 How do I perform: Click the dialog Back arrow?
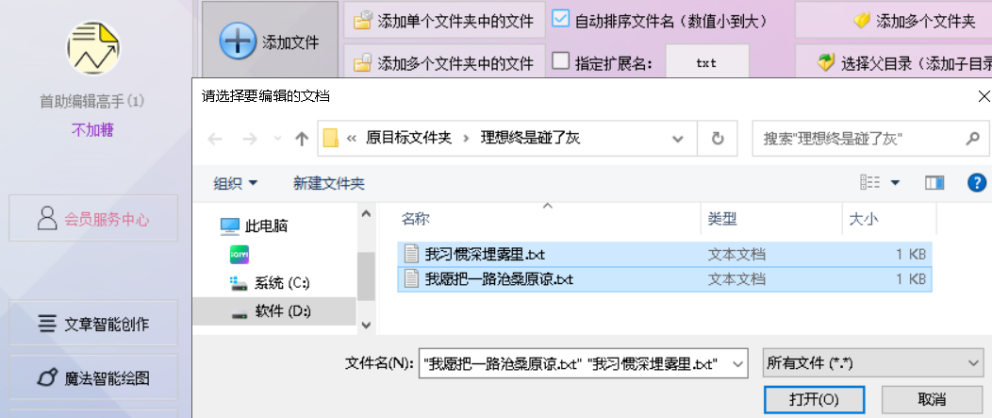point(215,138)
